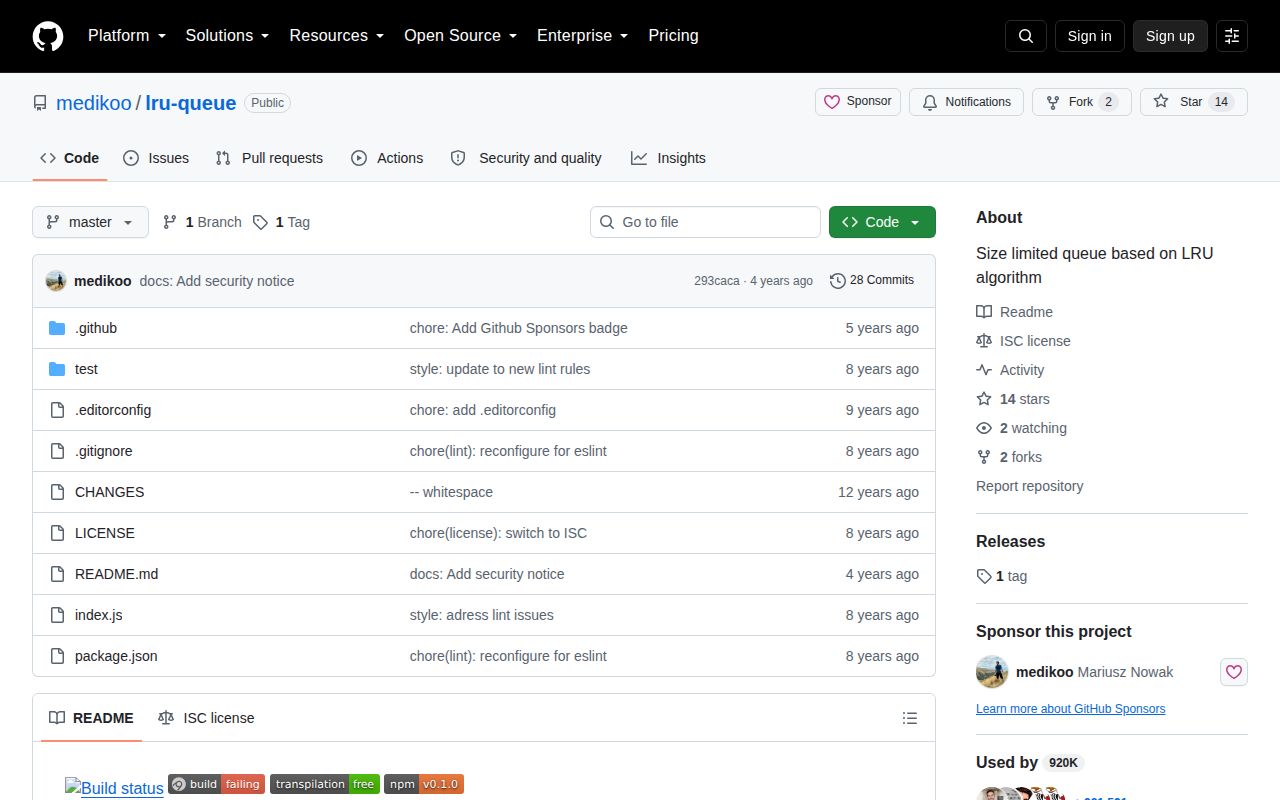This screenshot has height=800, width=1280.
Task: Open the Insights tab
Action: pyautogui.click(x=668, y=158)
